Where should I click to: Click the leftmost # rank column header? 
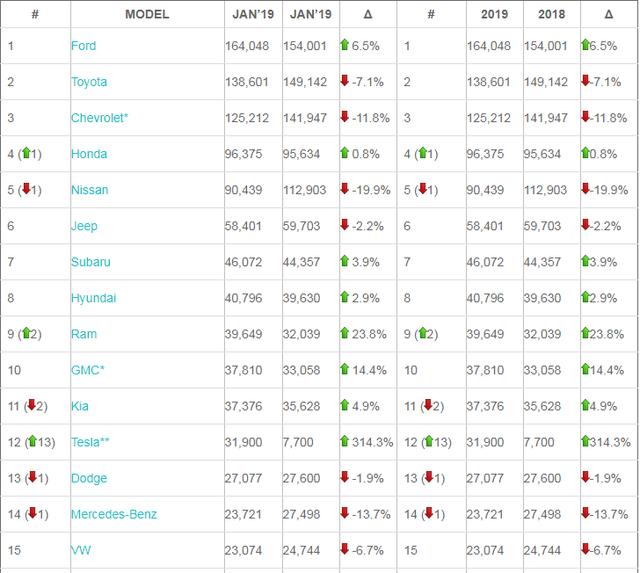tap(34, 14)
